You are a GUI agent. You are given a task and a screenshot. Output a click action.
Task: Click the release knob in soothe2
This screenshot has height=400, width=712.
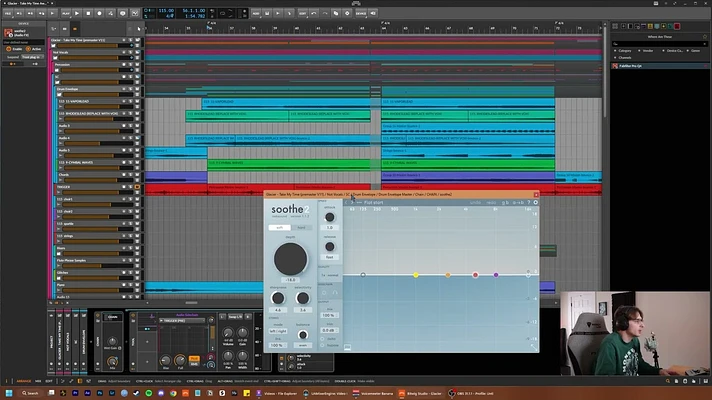pyautogui.click(x=330, y=247)
